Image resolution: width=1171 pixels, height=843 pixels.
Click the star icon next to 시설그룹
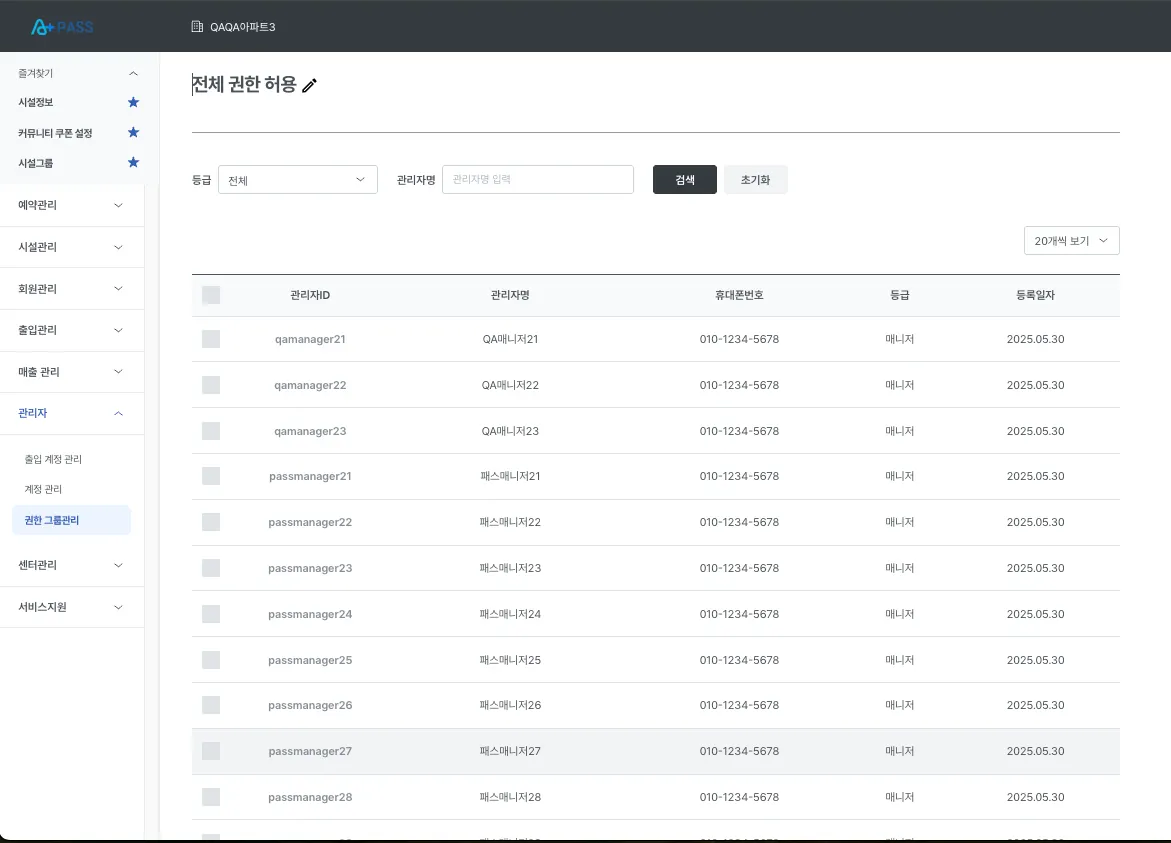click(x=133, y=162)
